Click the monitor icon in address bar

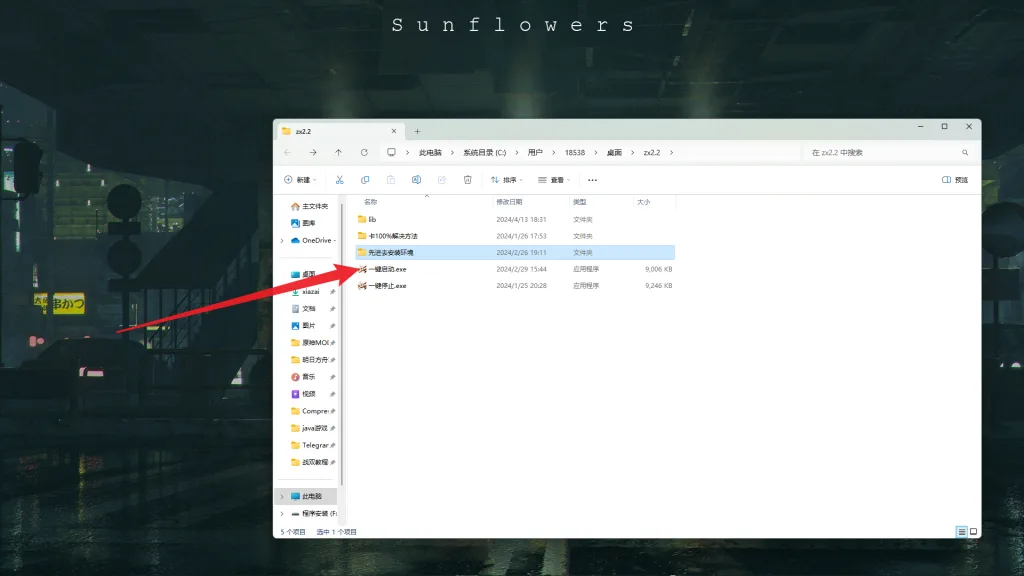click(391, 152)
